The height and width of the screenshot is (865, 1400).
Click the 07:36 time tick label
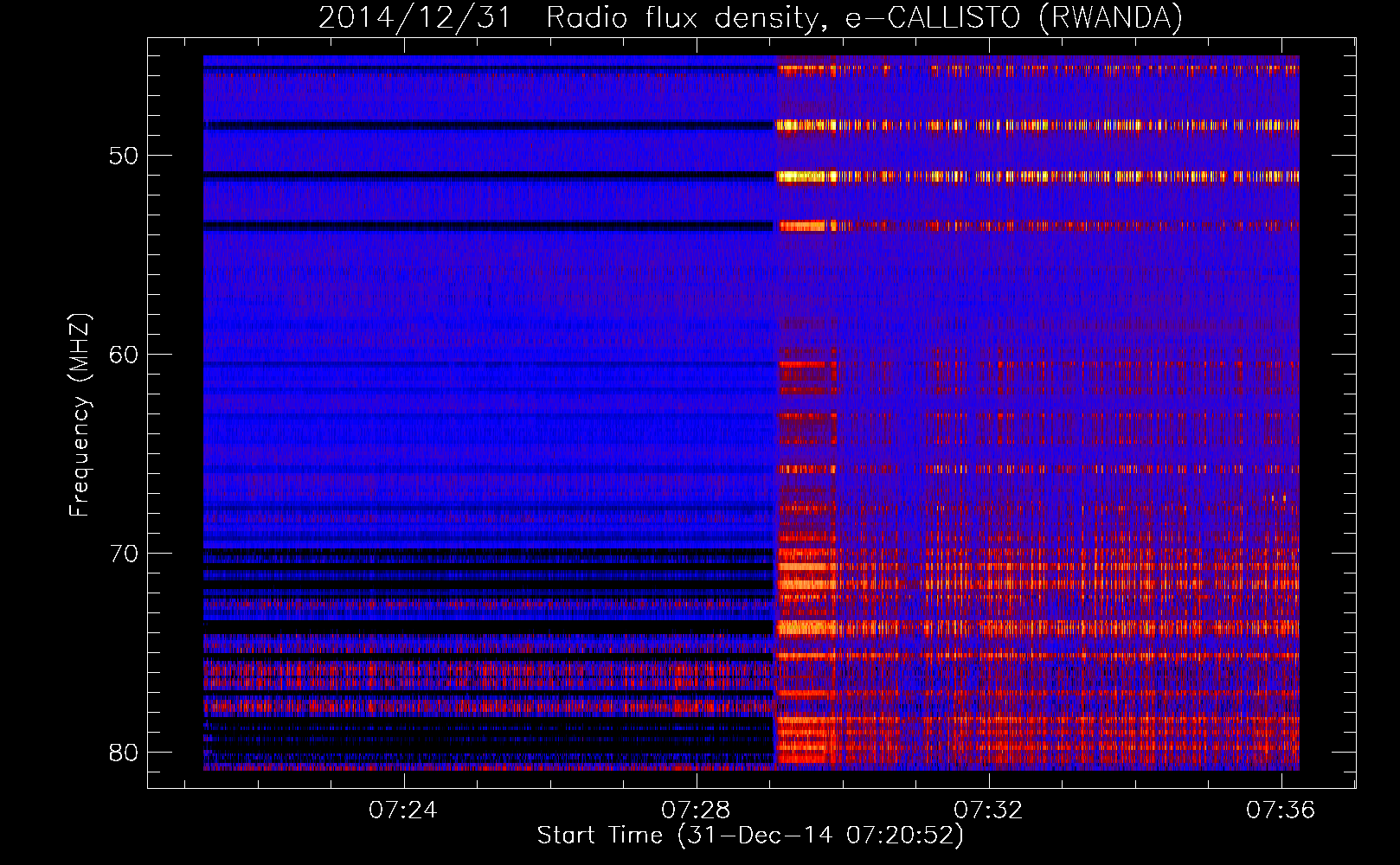[x=1281, y=811]
